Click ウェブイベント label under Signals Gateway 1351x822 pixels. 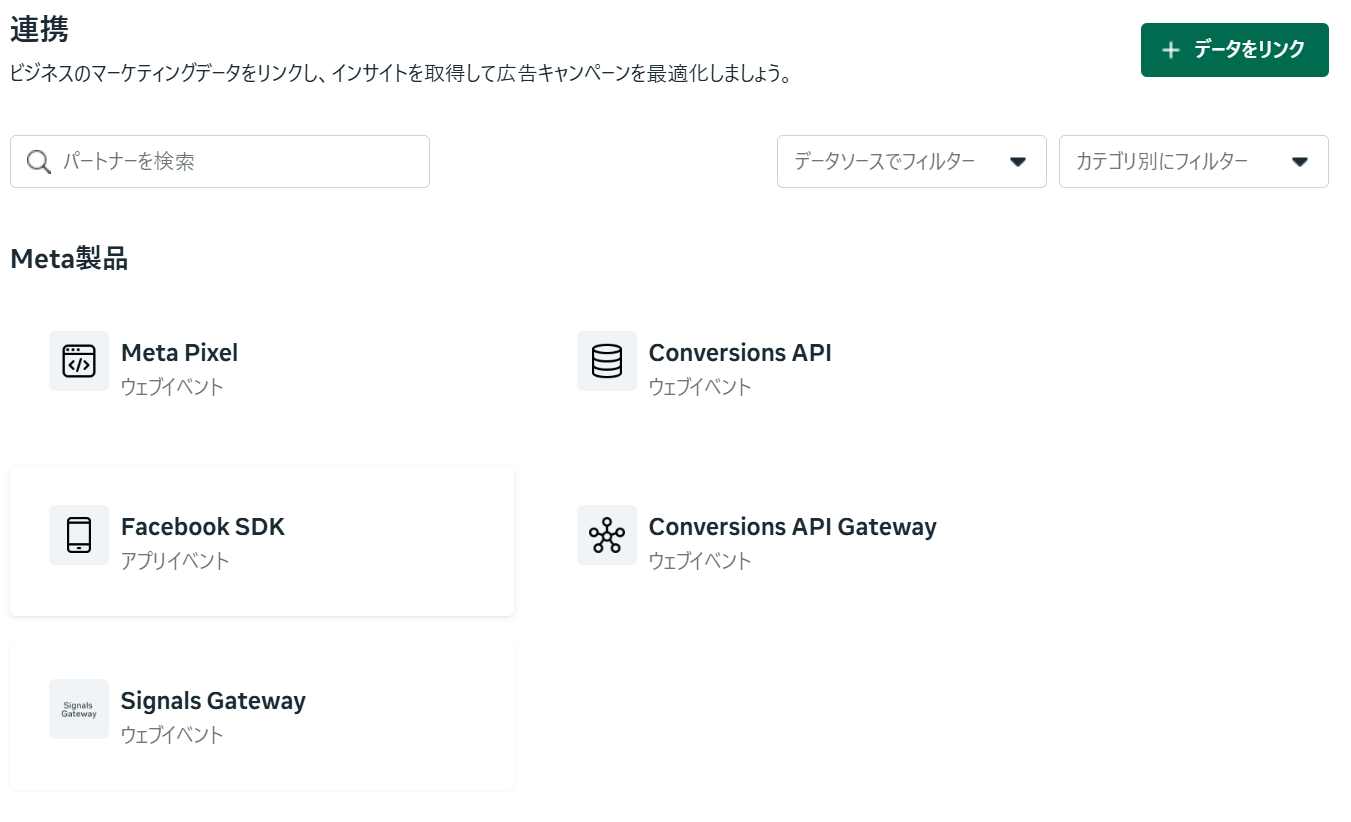pos(172,735)
